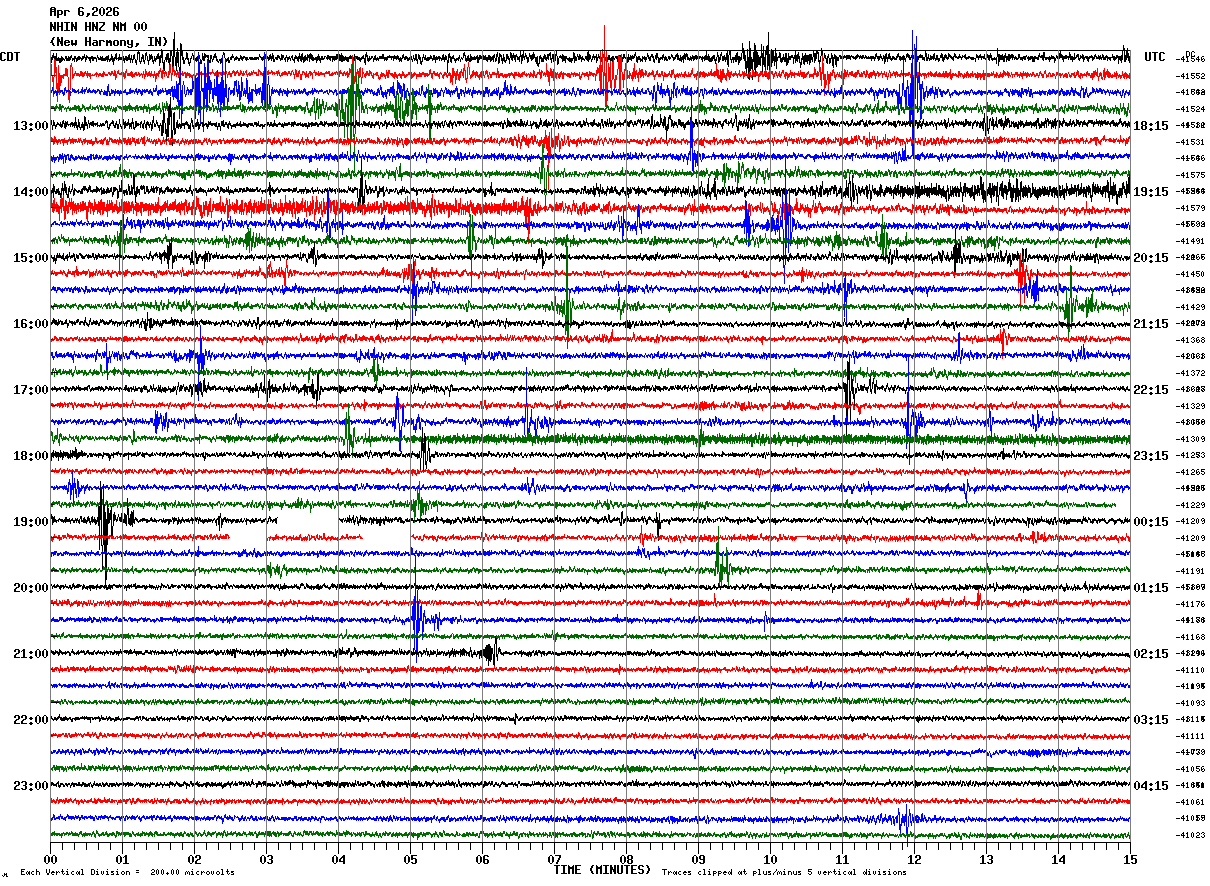Screen dimensions: 1210x886
Task: Click minute tick label 00 on the axis
Action: pos(50,859)
